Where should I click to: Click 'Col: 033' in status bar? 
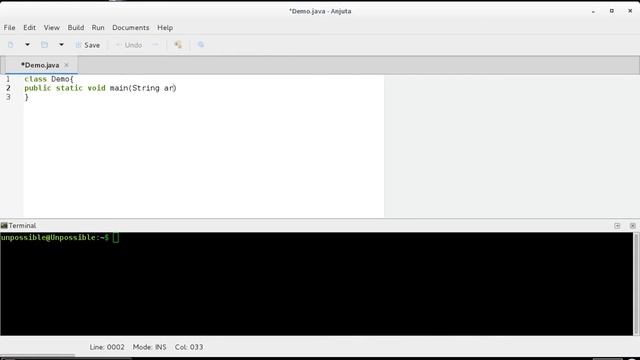[x=189, y=347]
